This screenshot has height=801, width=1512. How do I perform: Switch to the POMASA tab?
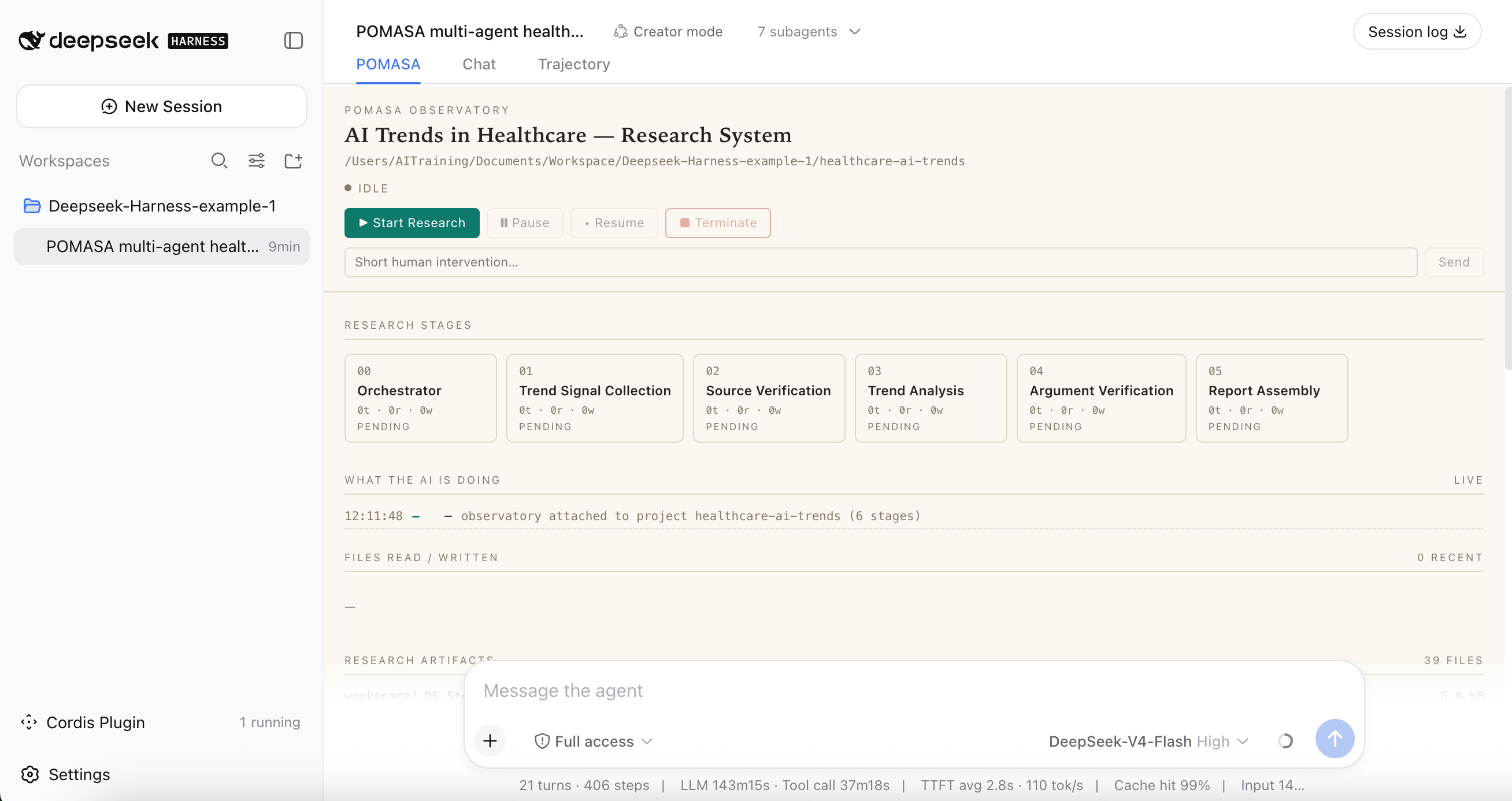pos(388,65)
